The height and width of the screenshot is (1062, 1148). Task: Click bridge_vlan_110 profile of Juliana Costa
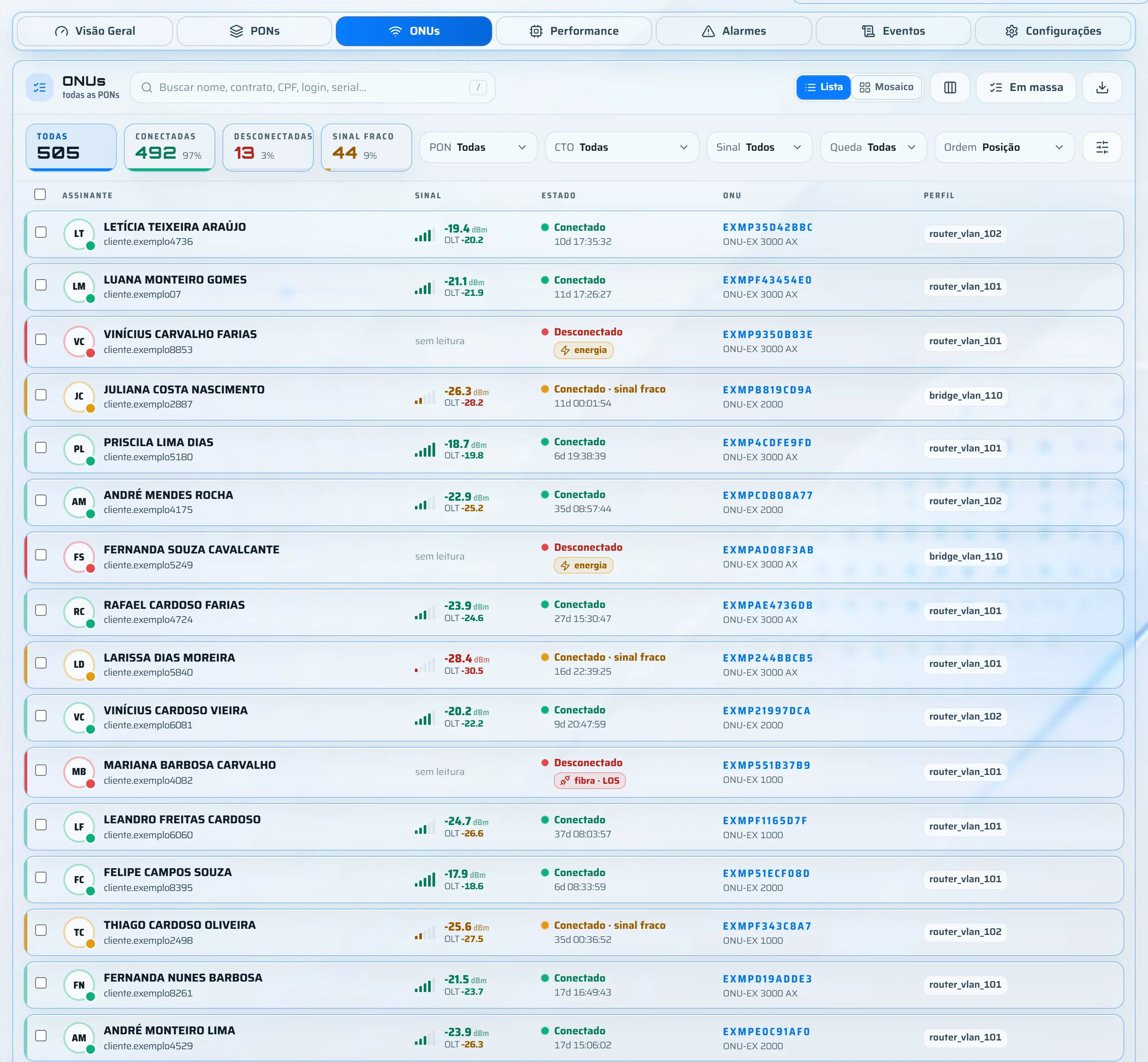point(965,395)
